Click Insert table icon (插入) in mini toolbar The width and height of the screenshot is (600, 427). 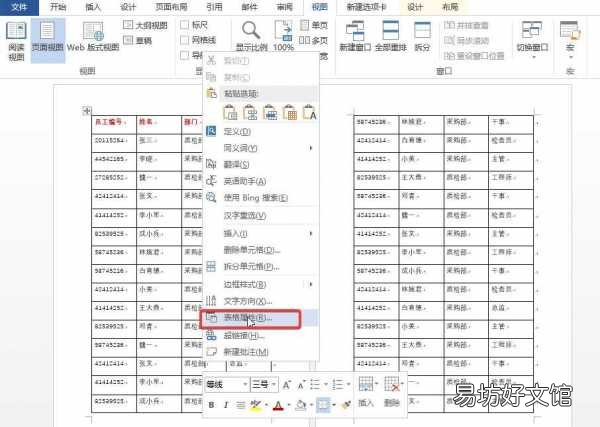click(366, 391)
